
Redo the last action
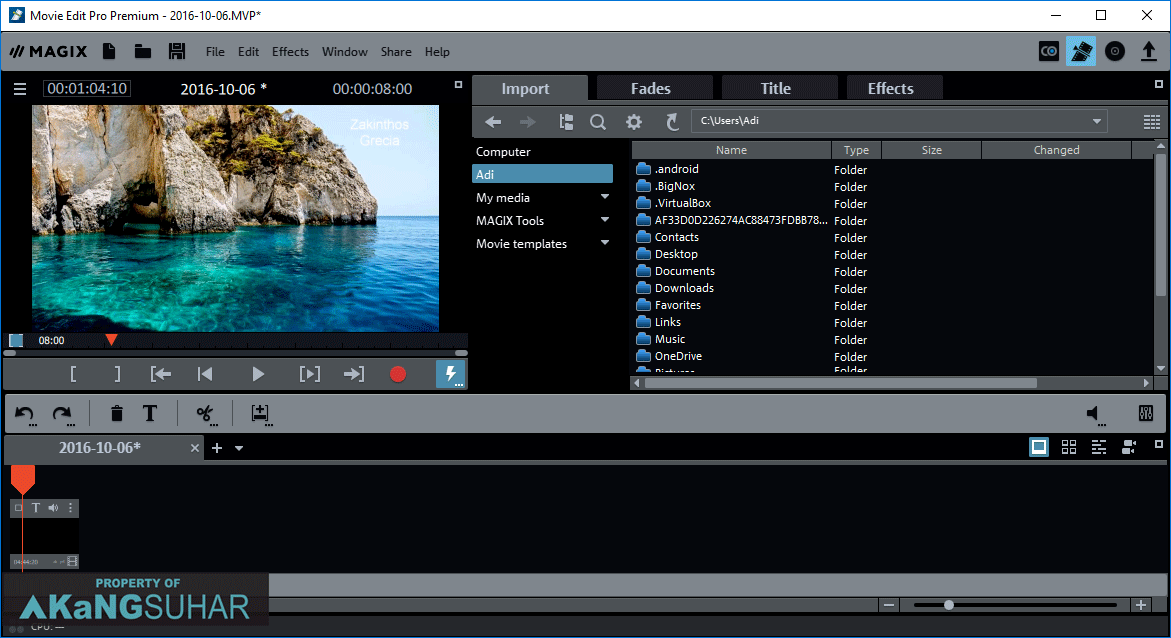[62, 414]
